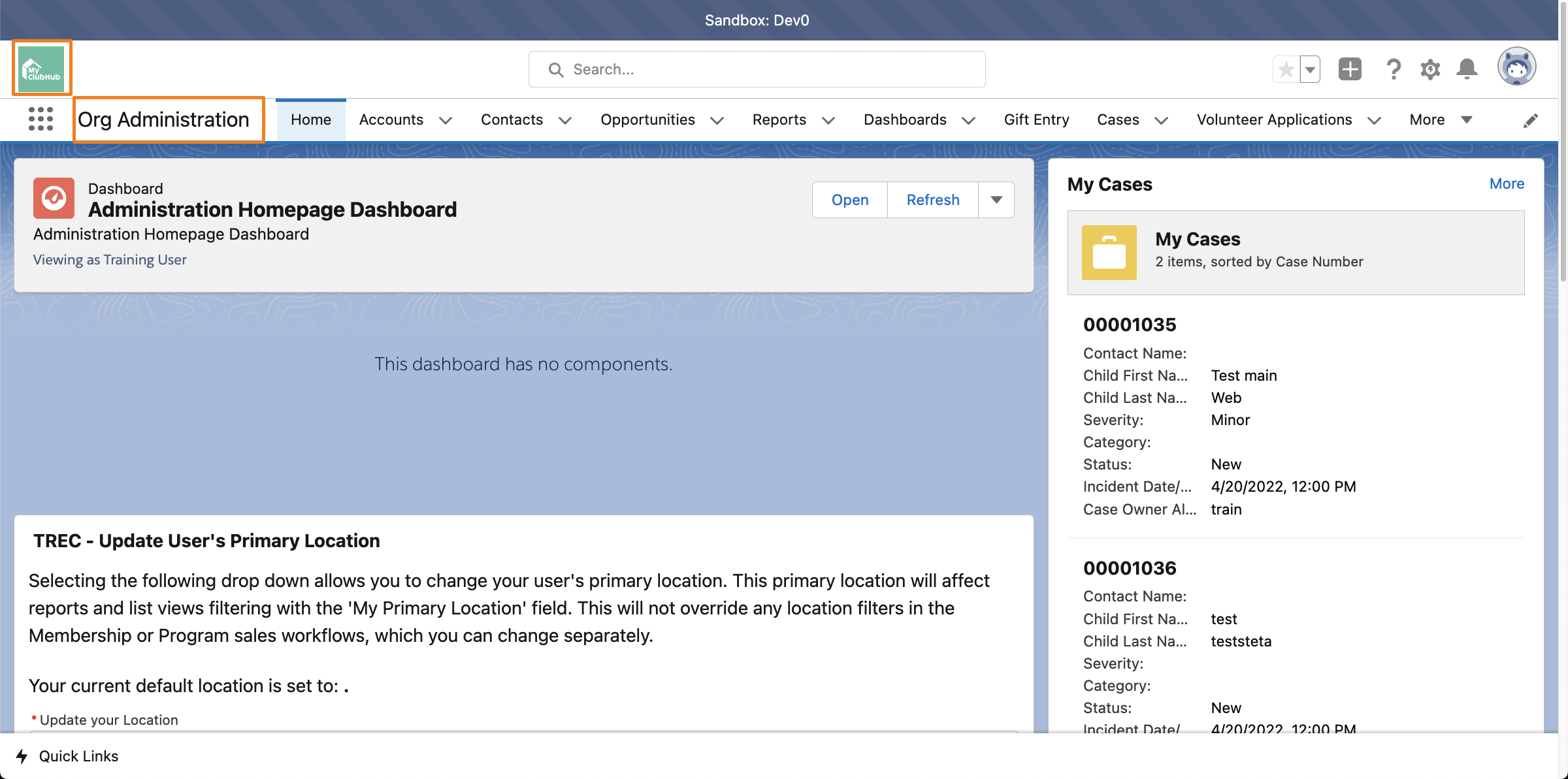Screen dimensions: 1568x779
Task: Click the MyClubHub logo
Action: click(x=41, y=67)
